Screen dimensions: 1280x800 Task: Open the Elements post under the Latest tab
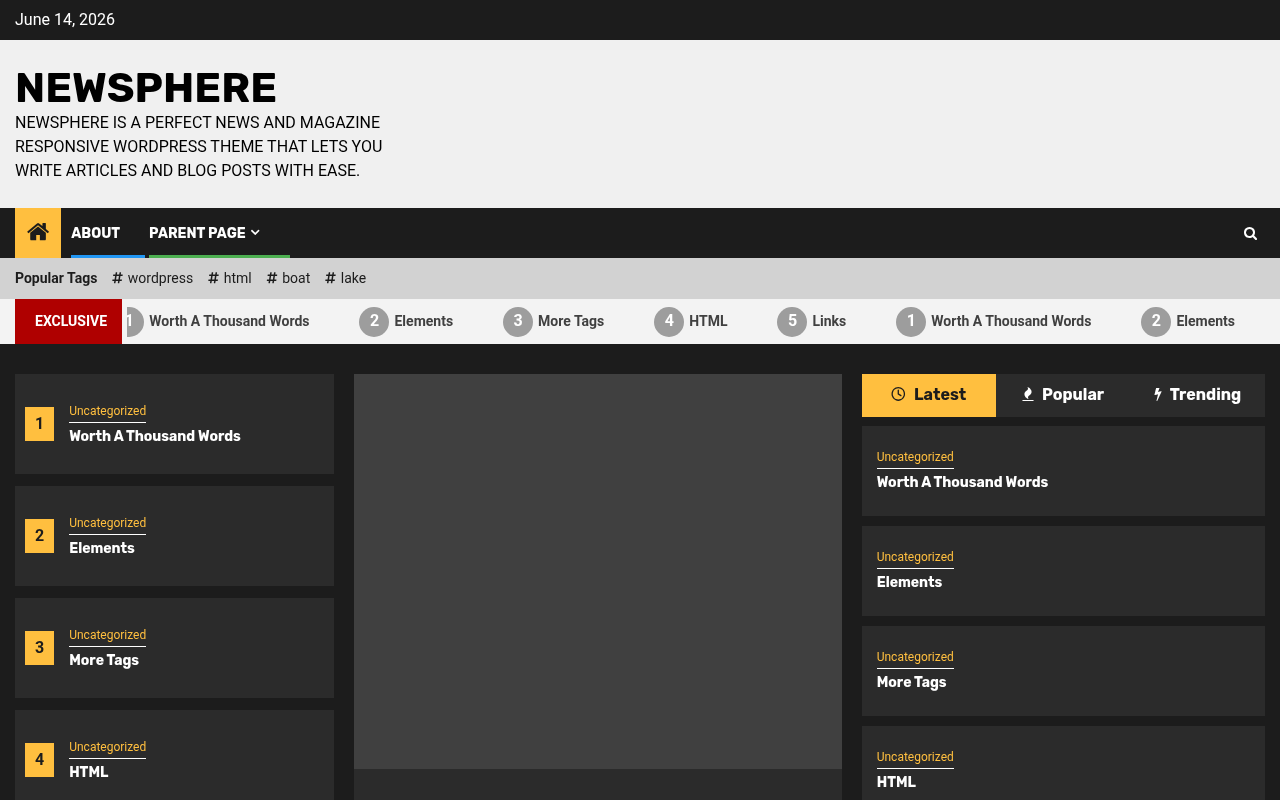tap(910, 582)
